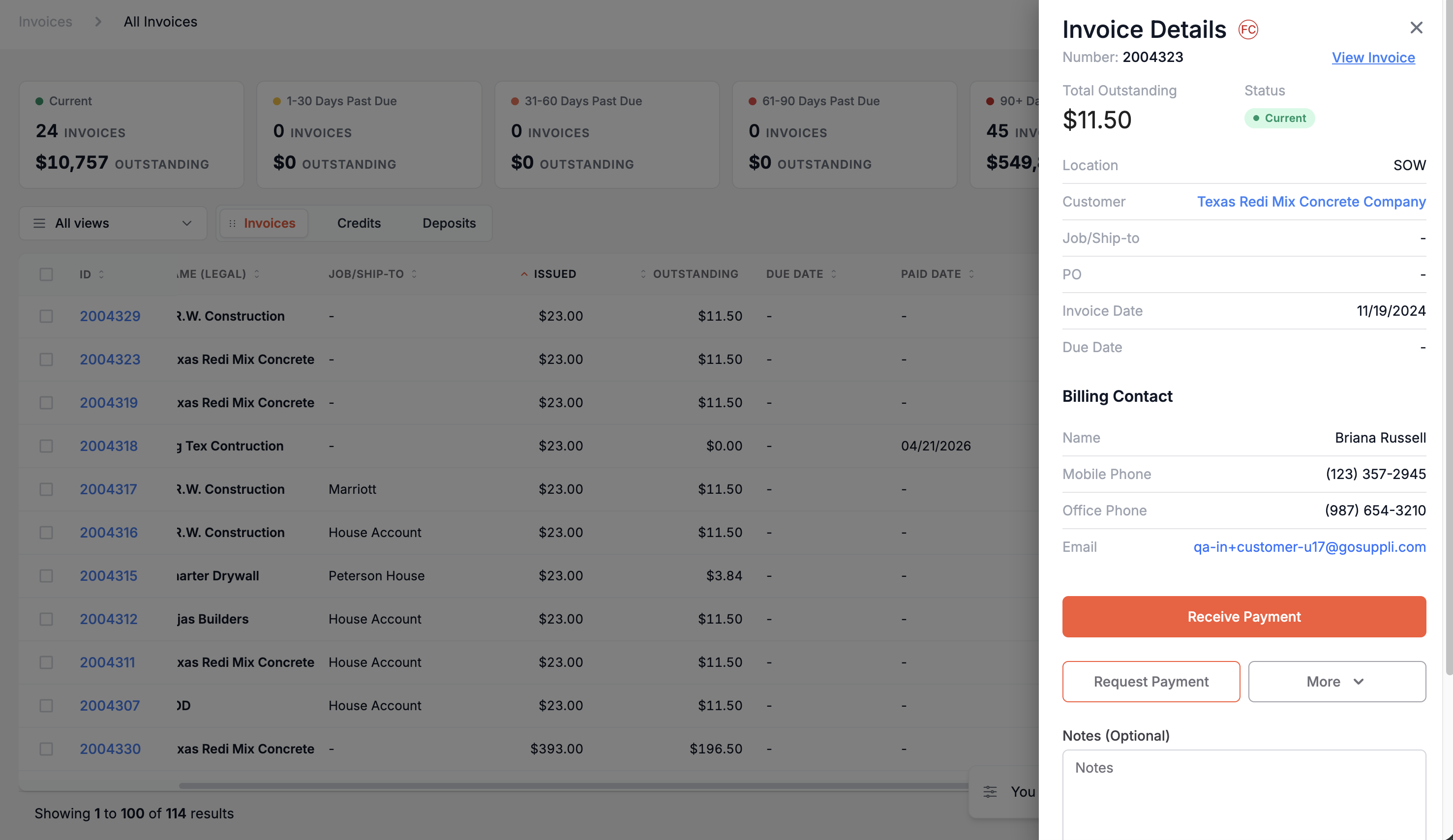1453x840 pixels.
Task: Click the breadcrumb chevron after Invoices
Action: [x=98, y=22]
